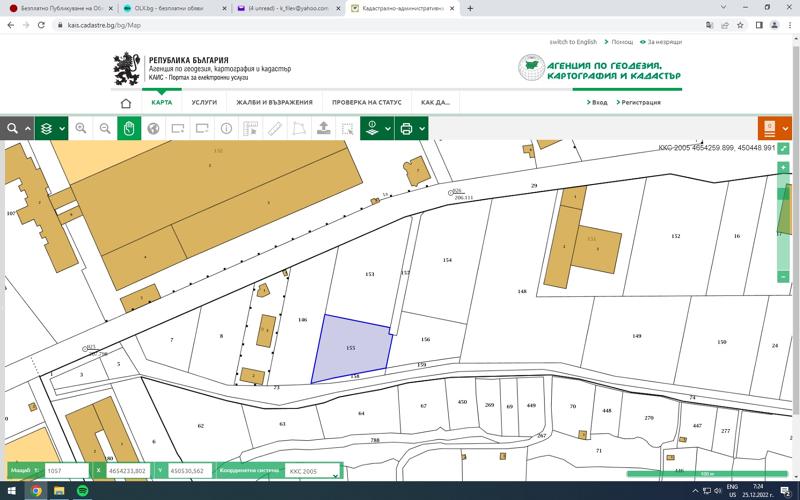Viewport: 800px width, 500px height.
Task: Switch to English link
Action: click(x=573, y=42)
